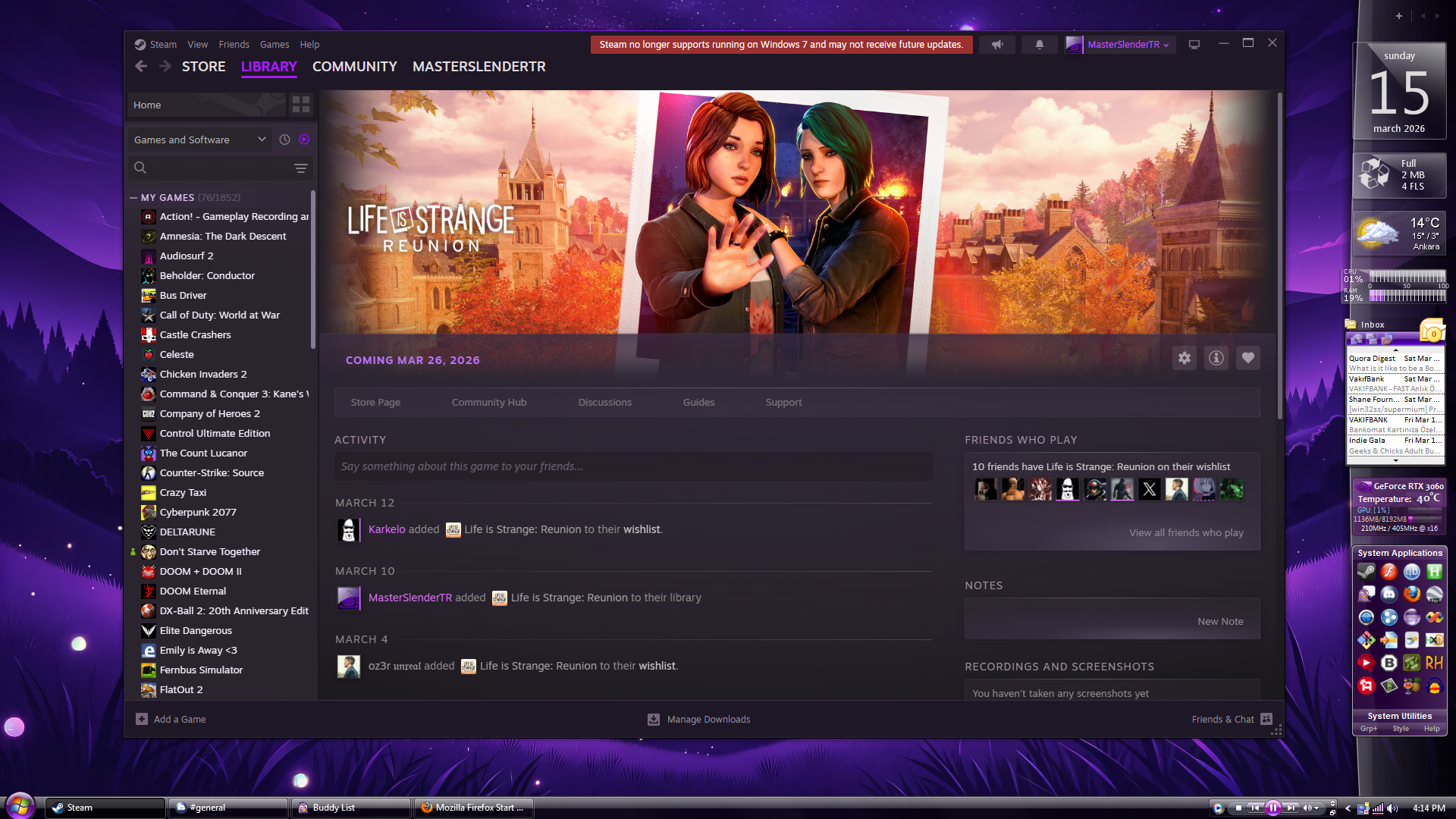Show hidden tray icons arrow
The image size is (1456, 819).
click(x=1348, y=808)
